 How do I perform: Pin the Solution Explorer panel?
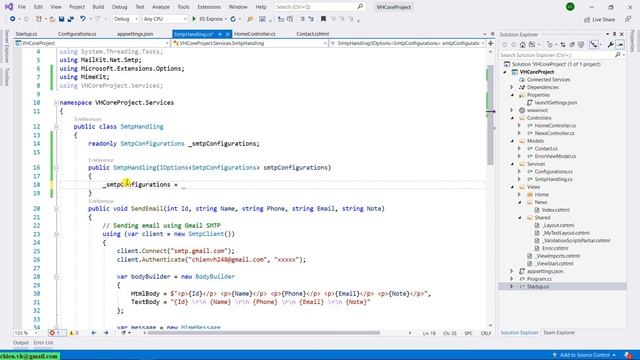pos(614,34)
